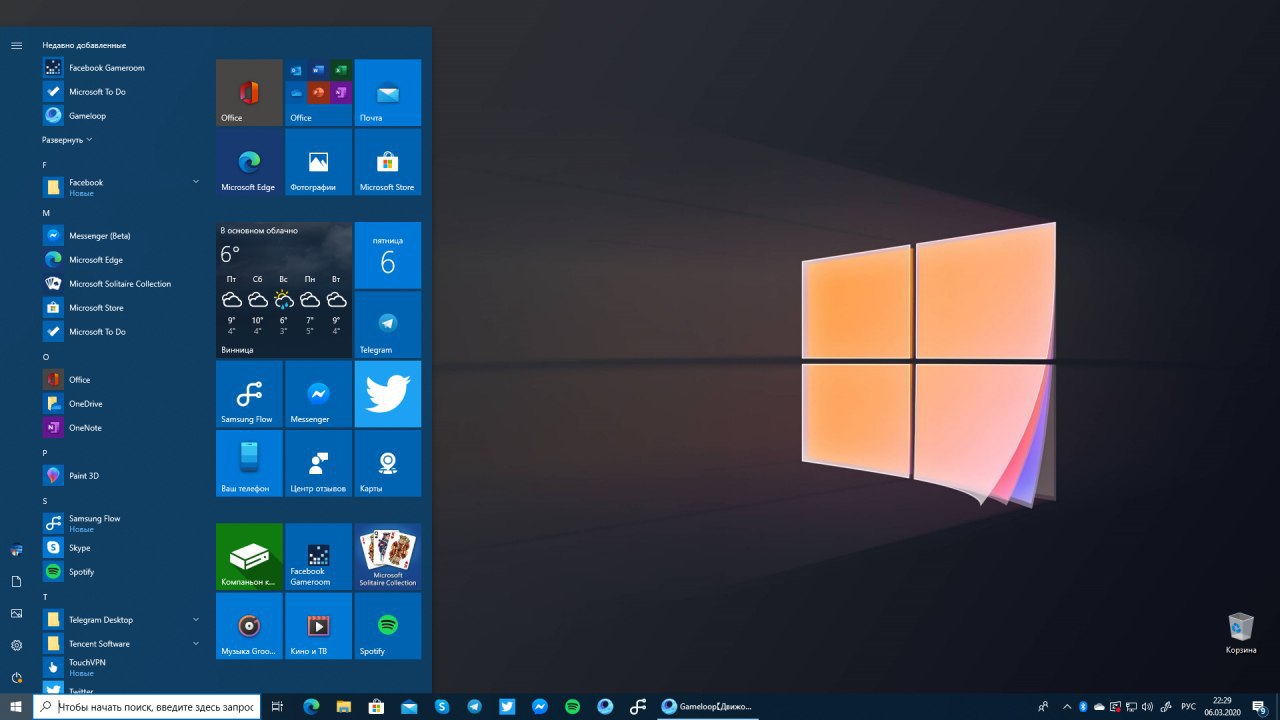This screenshot has width=1280, height=720.
Task: Click the taskbar search box
Action: pos(147,707)
